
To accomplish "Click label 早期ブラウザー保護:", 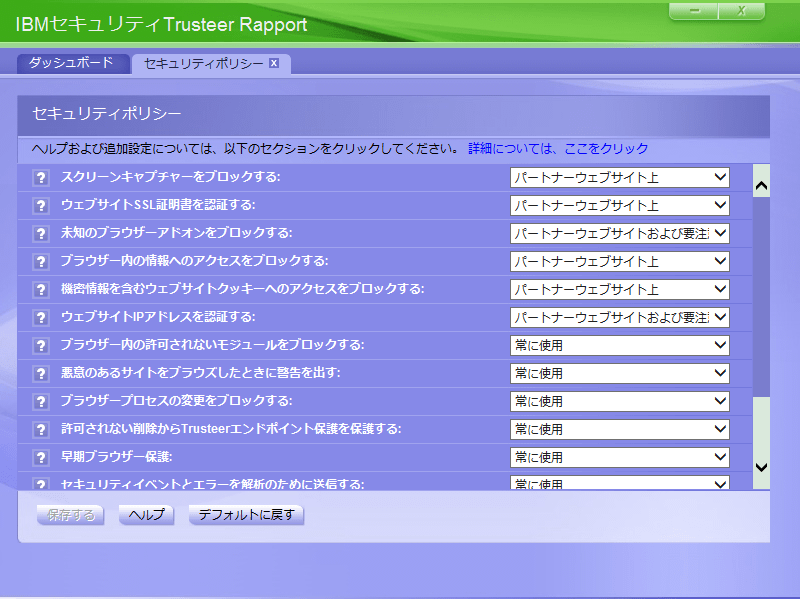I will point(117,457).
